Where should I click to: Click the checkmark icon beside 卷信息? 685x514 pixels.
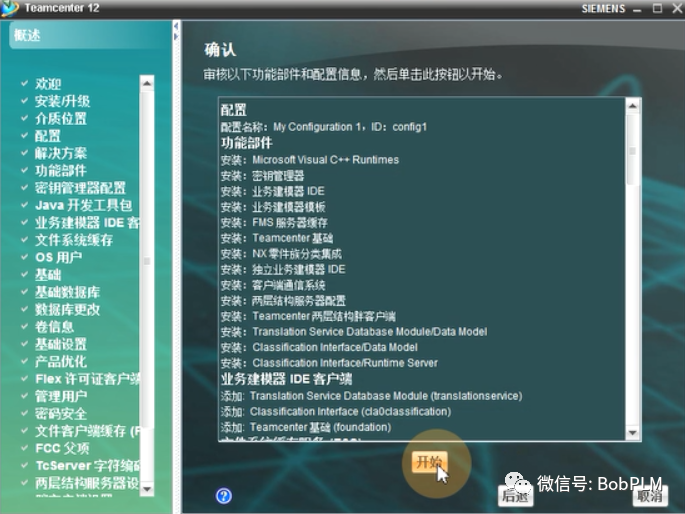pyautogui.click(x=24, y=326)
